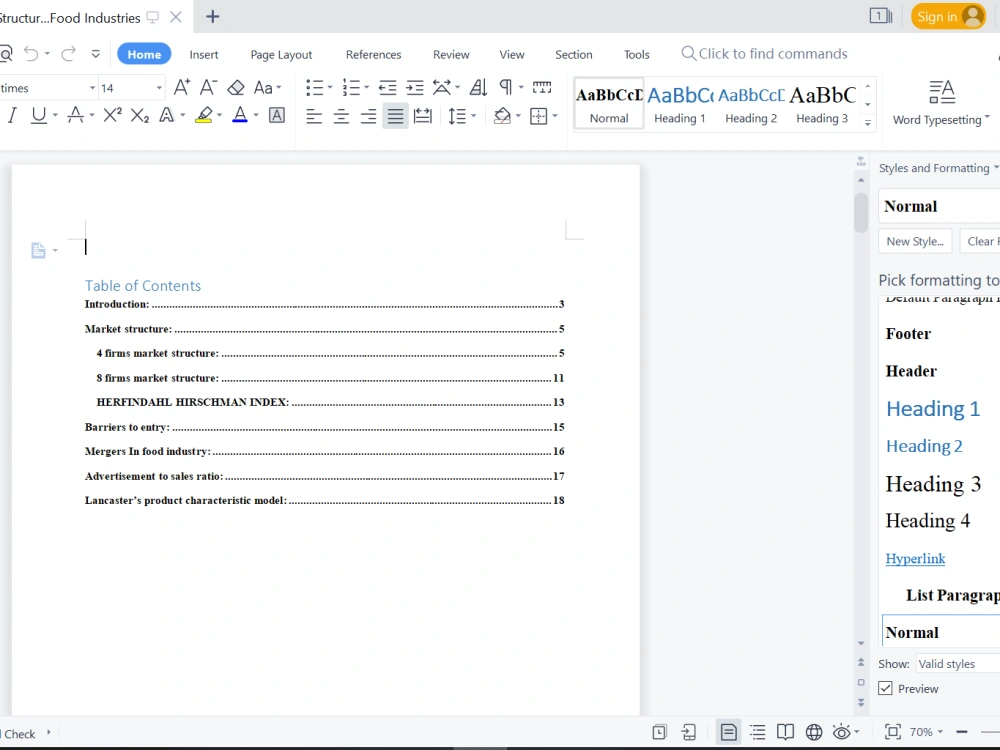Toggle underline formatting
Image resolution: width=1000 pixels, height=750 pixels.
click(39, 115)
